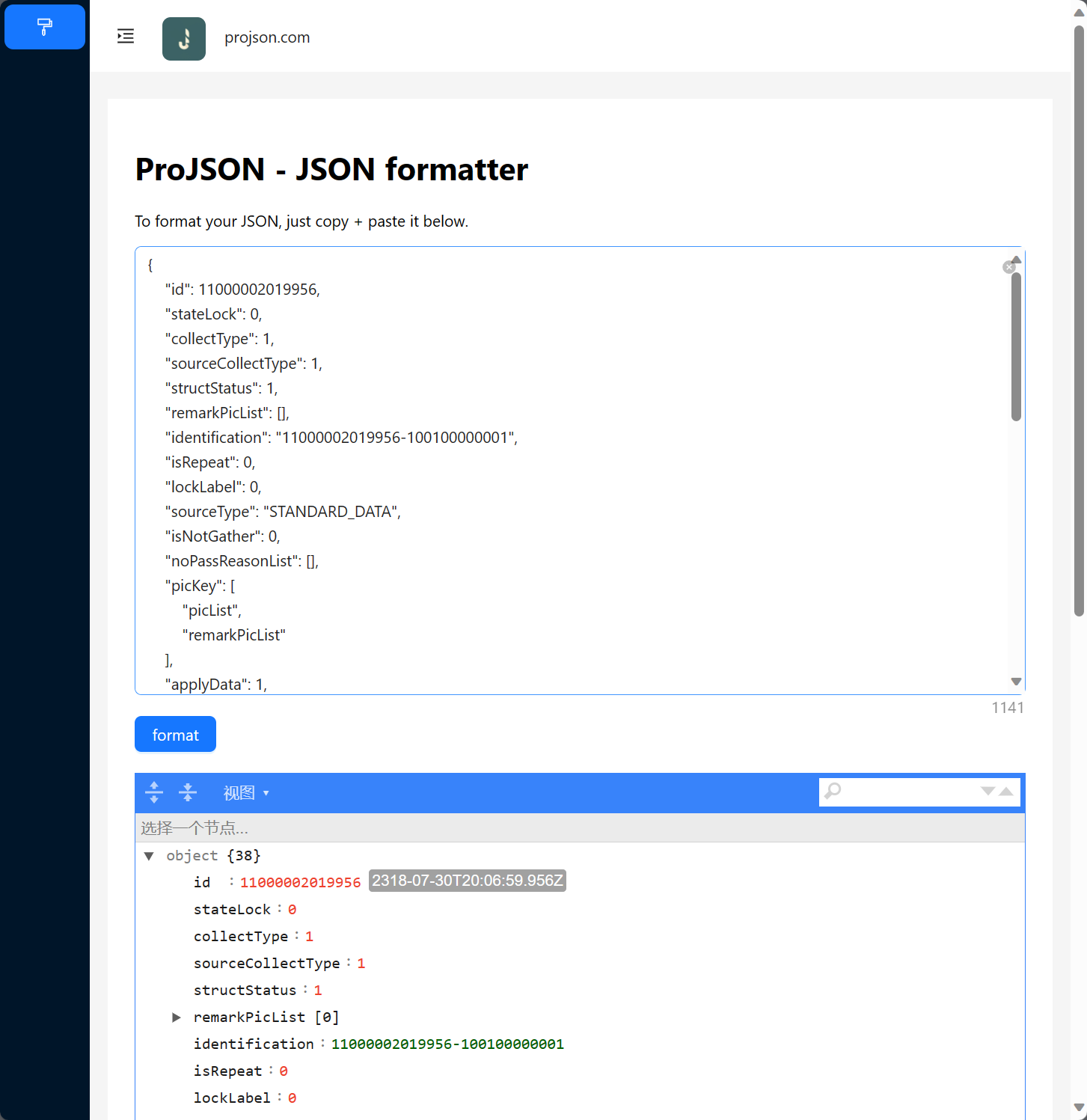This screenshot has height=1120, width=1087.
Task: Click the ProJSON - JSON formatter heading
Action: point(331,170)
